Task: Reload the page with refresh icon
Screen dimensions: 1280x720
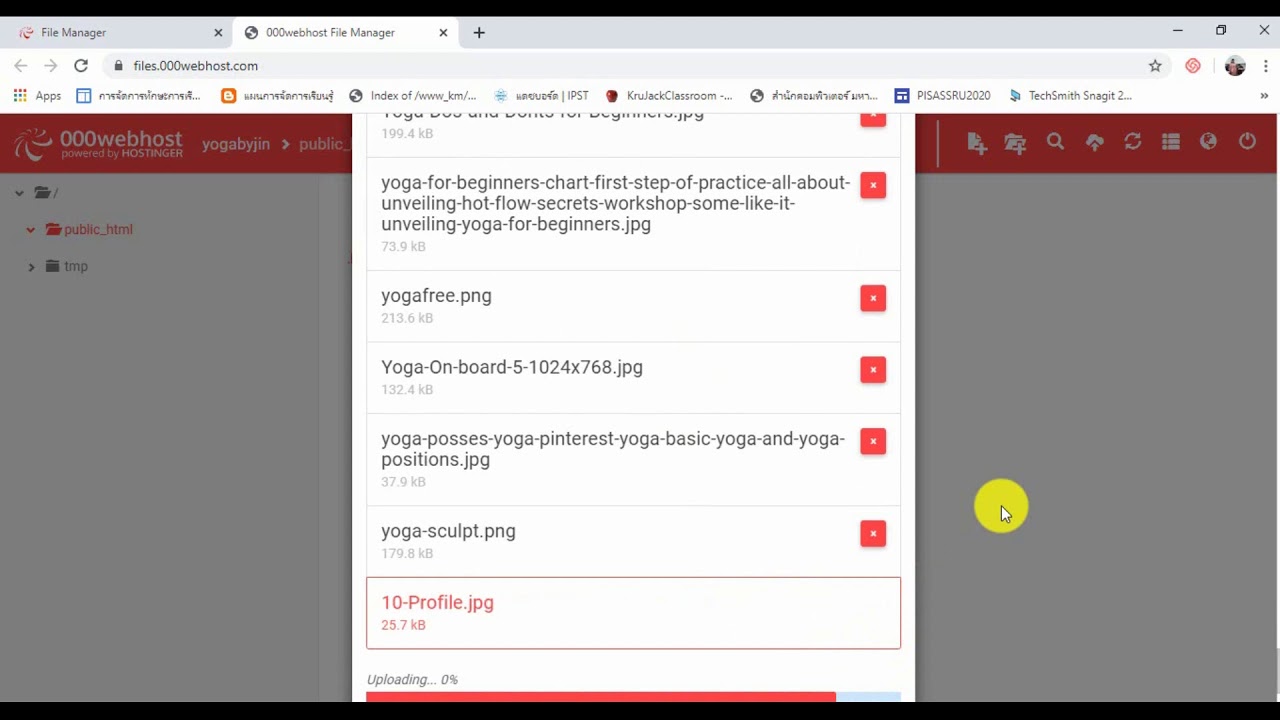Action: coord(81,66)
